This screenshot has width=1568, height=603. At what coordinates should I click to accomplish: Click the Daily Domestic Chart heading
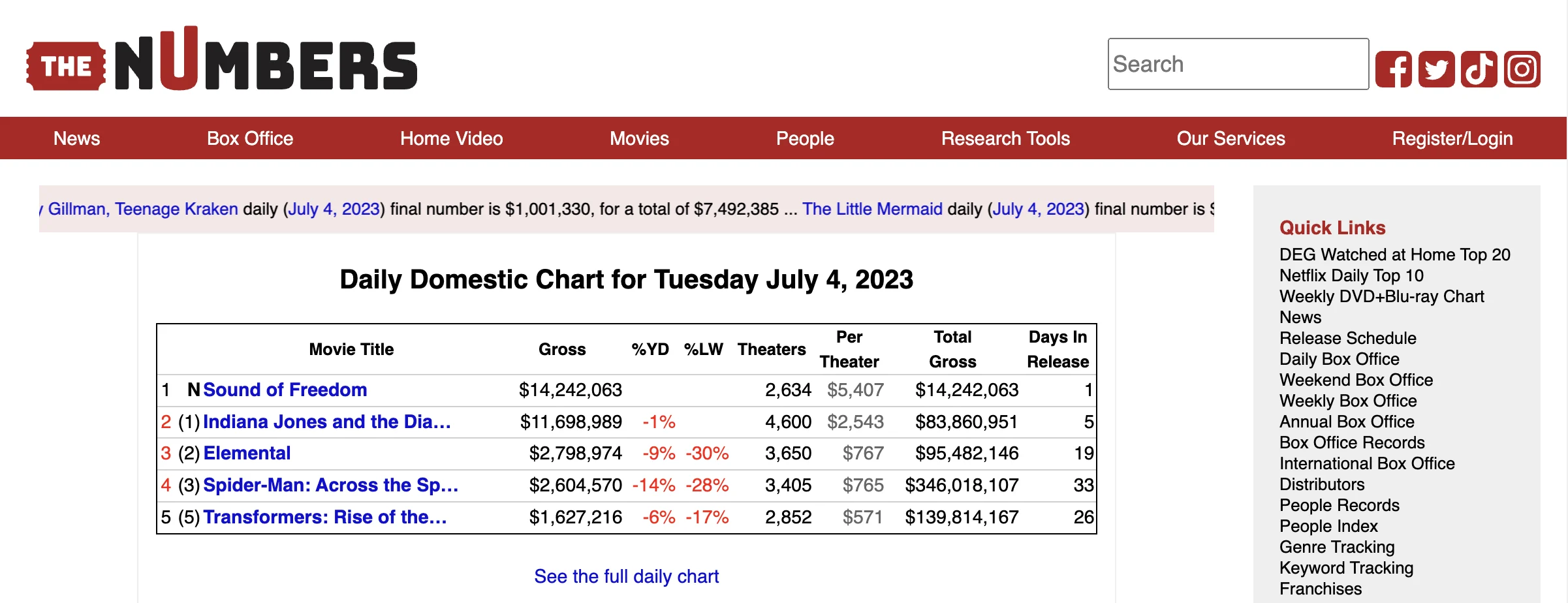(626, 279)
